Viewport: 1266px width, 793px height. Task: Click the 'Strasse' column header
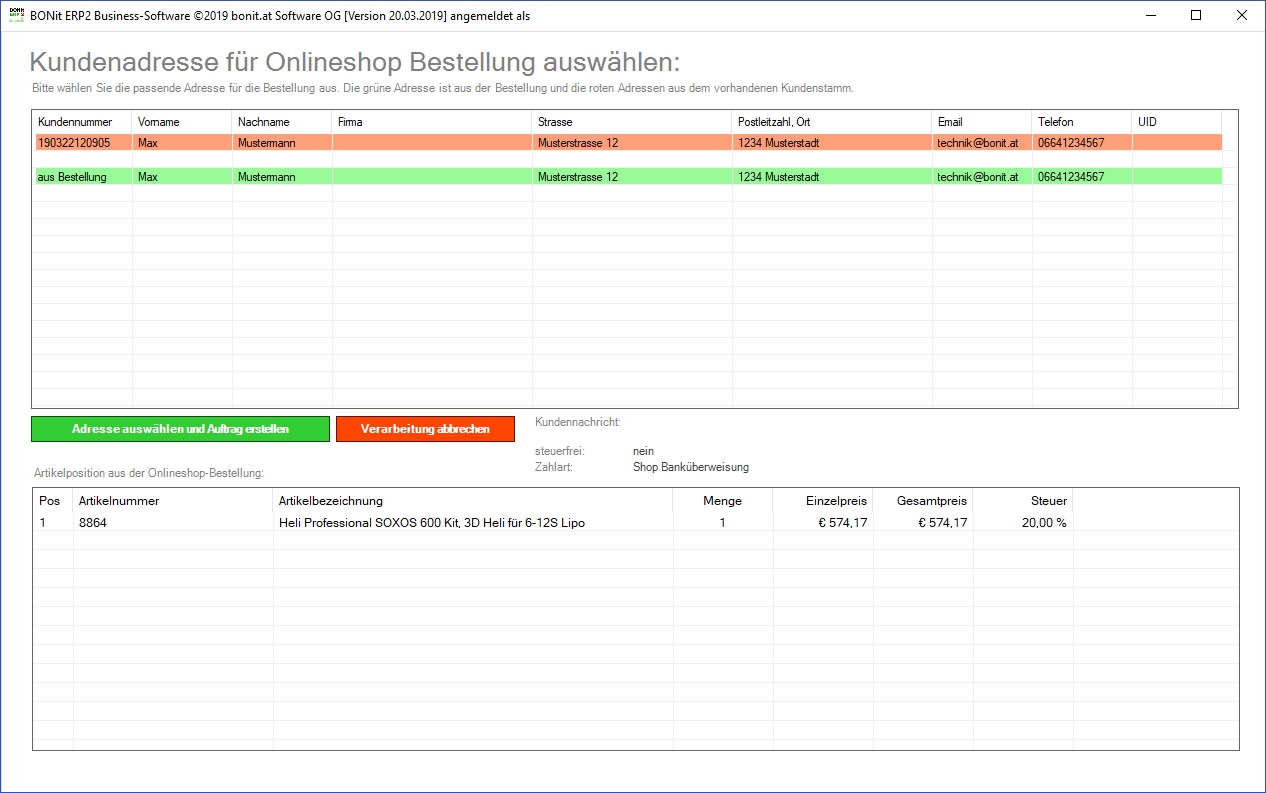(632, 122)
